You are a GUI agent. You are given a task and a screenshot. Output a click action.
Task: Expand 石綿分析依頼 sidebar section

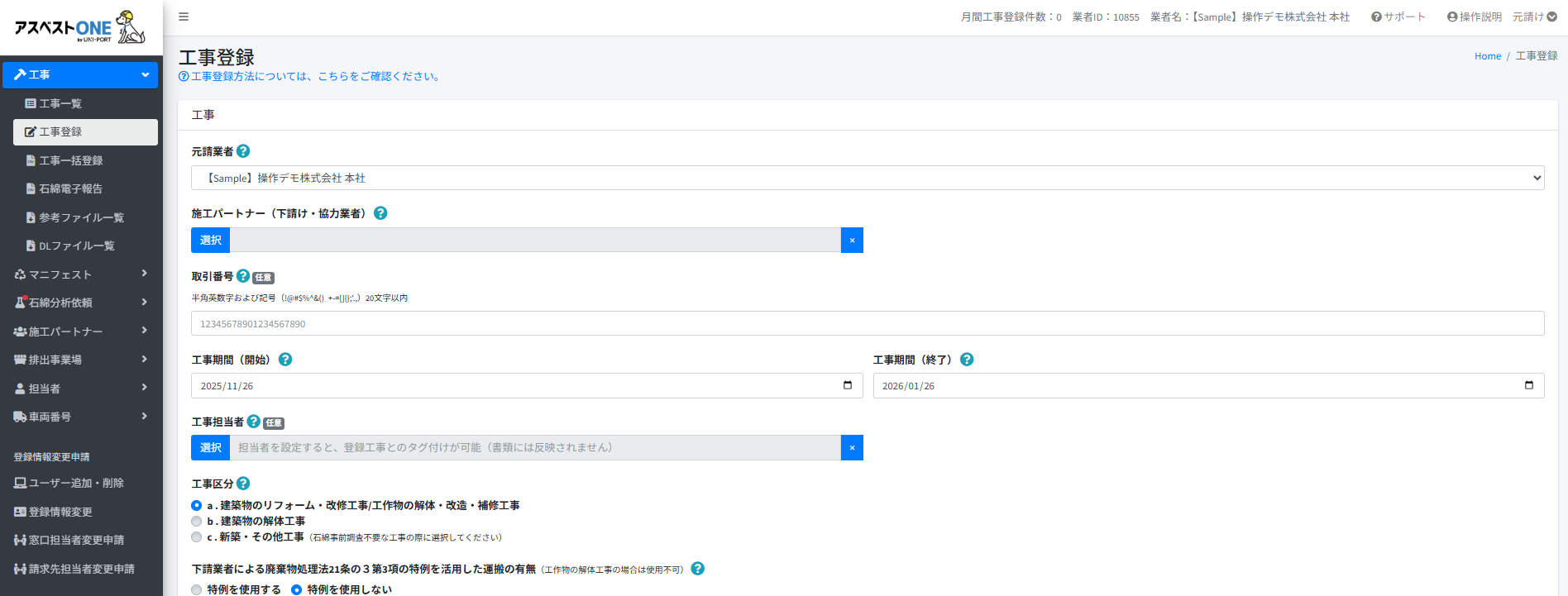tap(80, 303)
